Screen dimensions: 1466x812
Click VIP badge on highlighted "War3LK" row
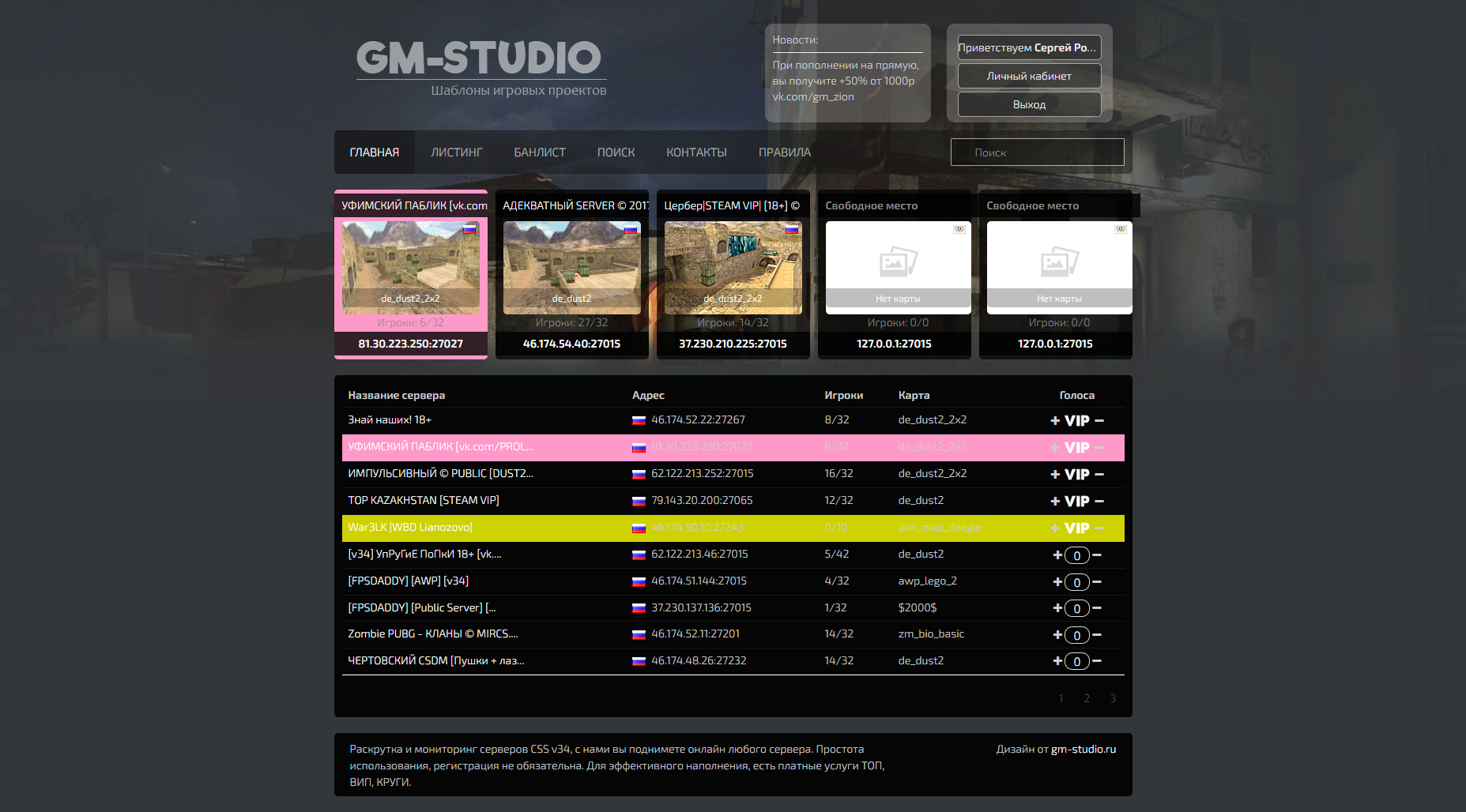point(1076,528)
